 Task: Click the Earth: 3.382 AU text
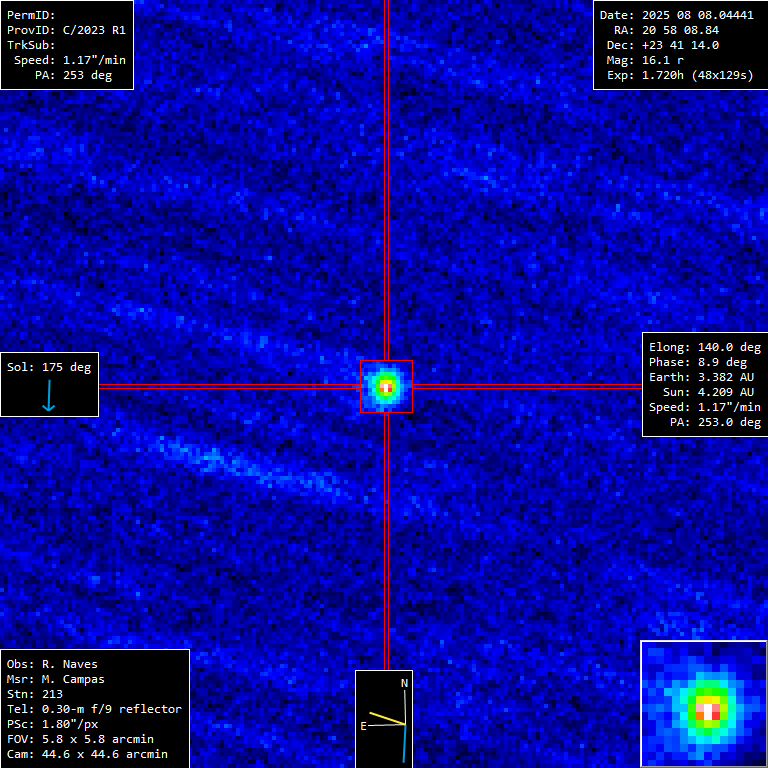[701, 377]
